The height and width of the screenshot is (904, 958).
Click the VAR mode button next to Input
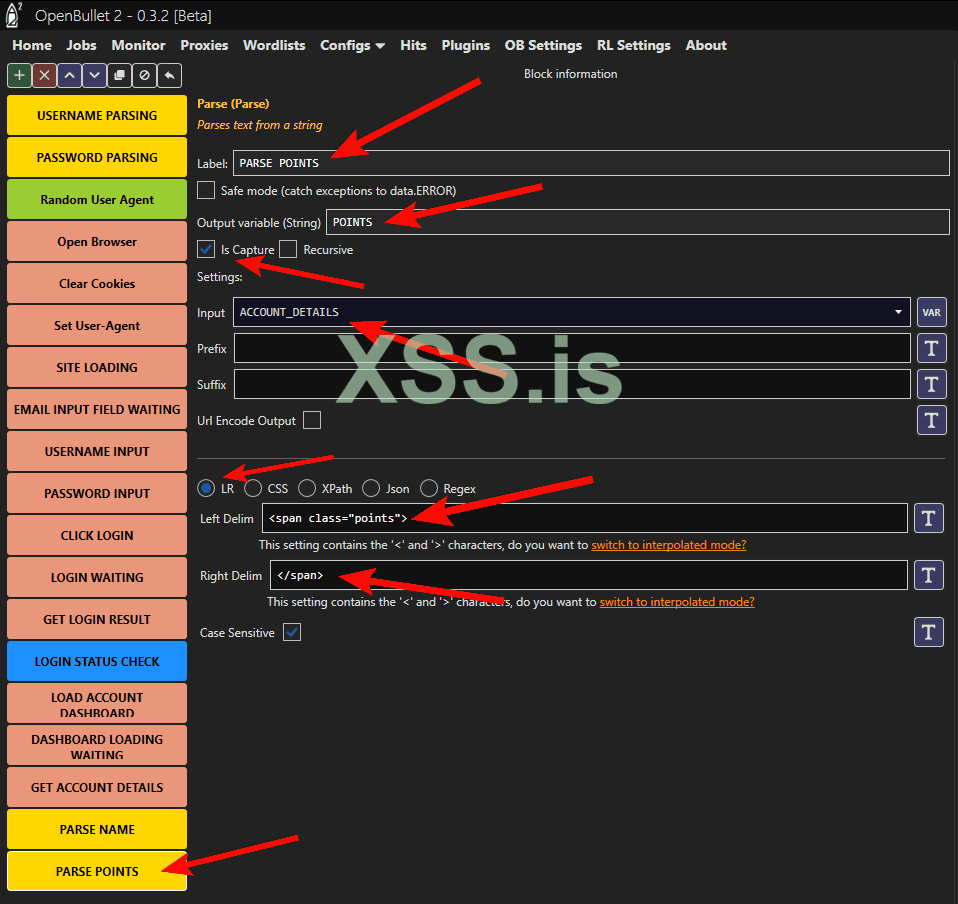click(x=931, y=312)
